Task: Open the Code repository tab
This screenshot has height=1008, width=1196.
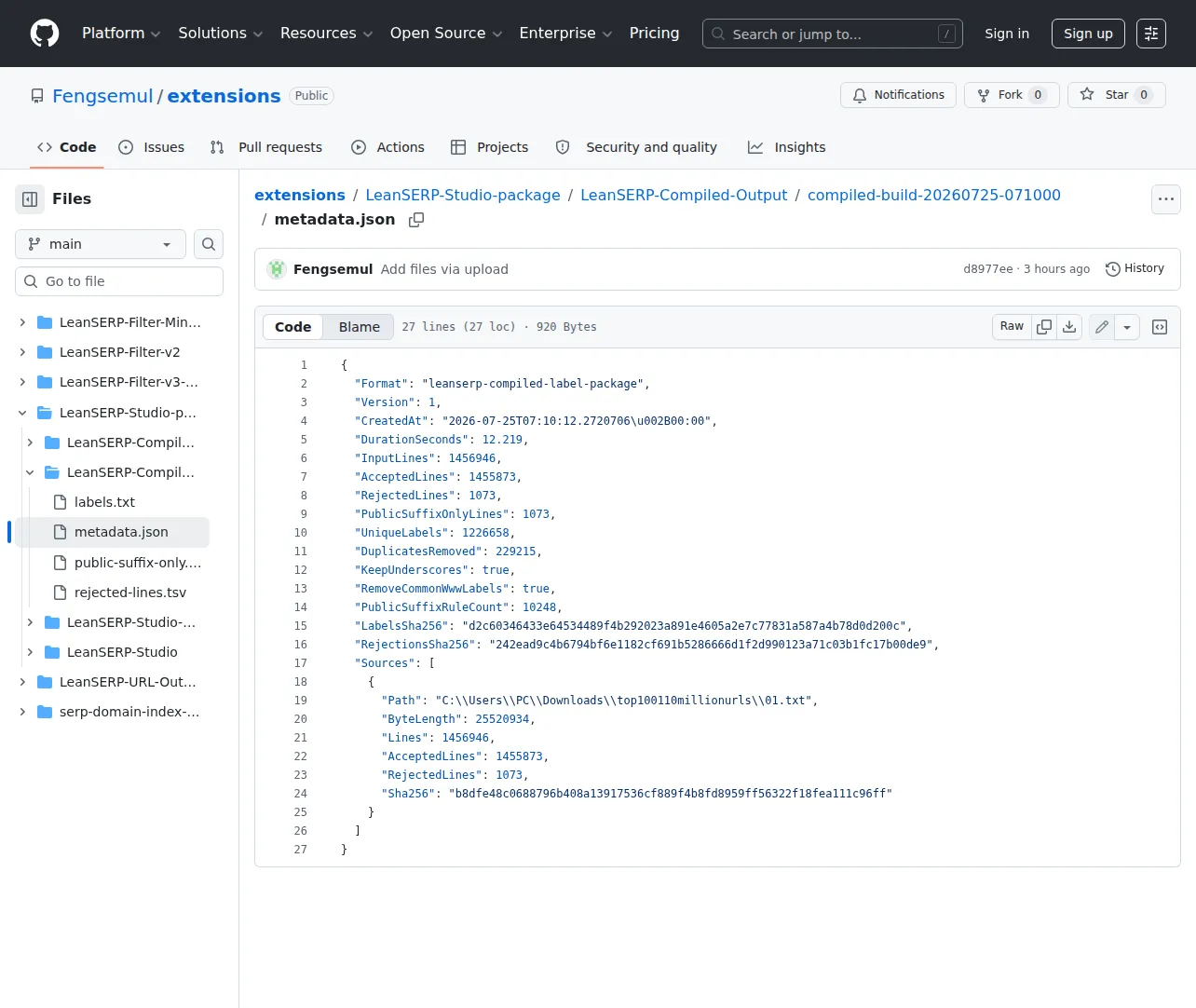Action: point(67,147)
